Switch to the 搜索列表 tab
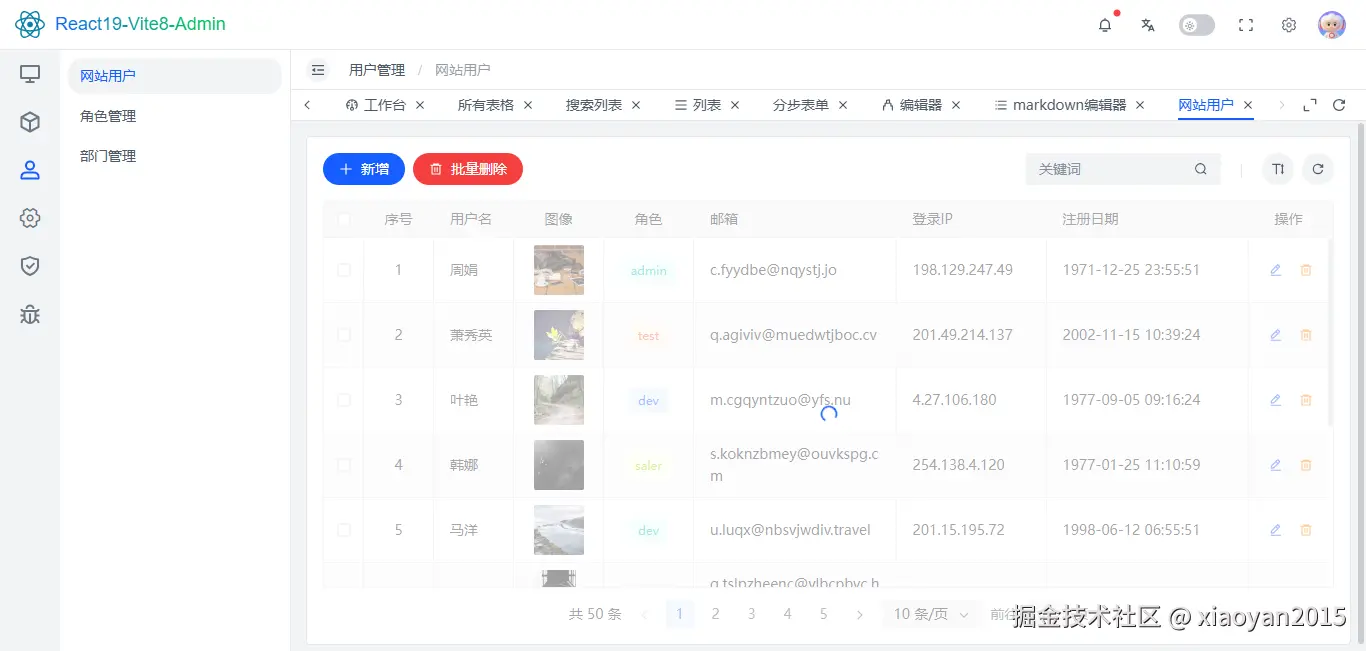Image resolution: width=1366 pixels, height=651 pixels. [594, 105]
